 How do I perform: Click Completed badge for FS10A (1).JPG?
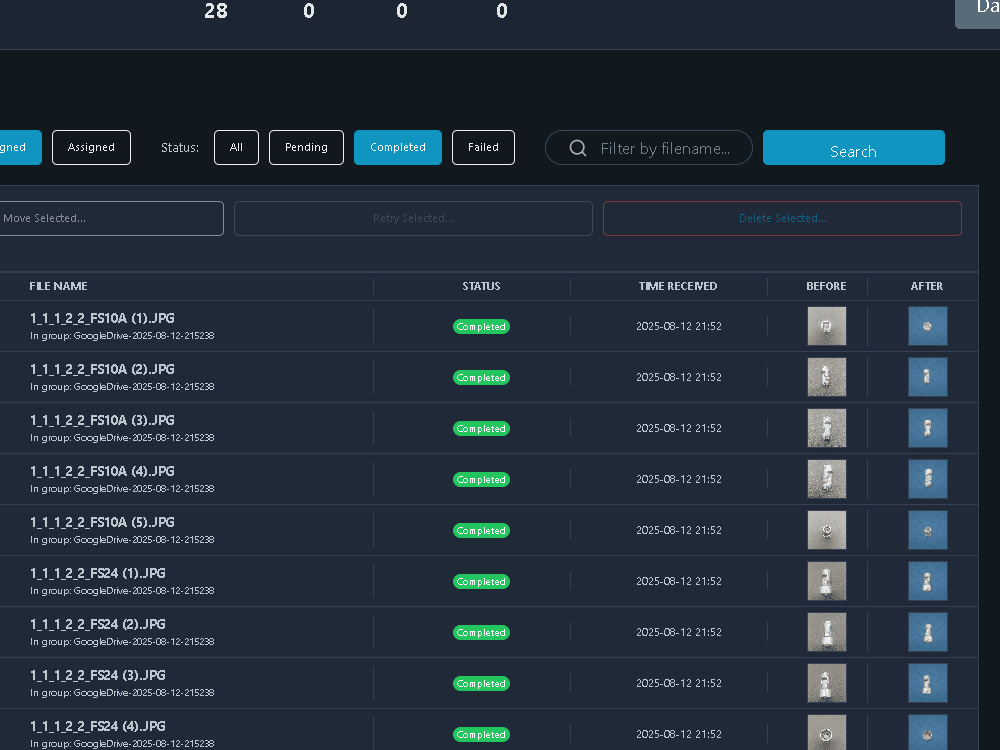point(482,327)
